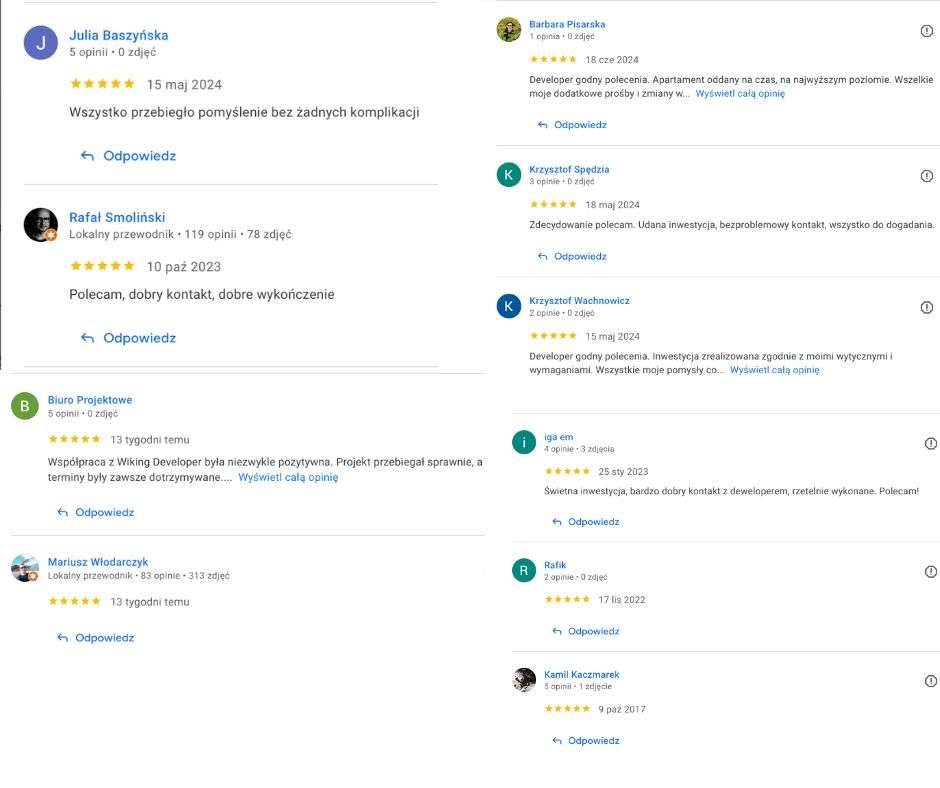This screenshot has height=788, width=940.
Task: Open info icon on Barbara Pisarska's review
Action: point(926,31)
